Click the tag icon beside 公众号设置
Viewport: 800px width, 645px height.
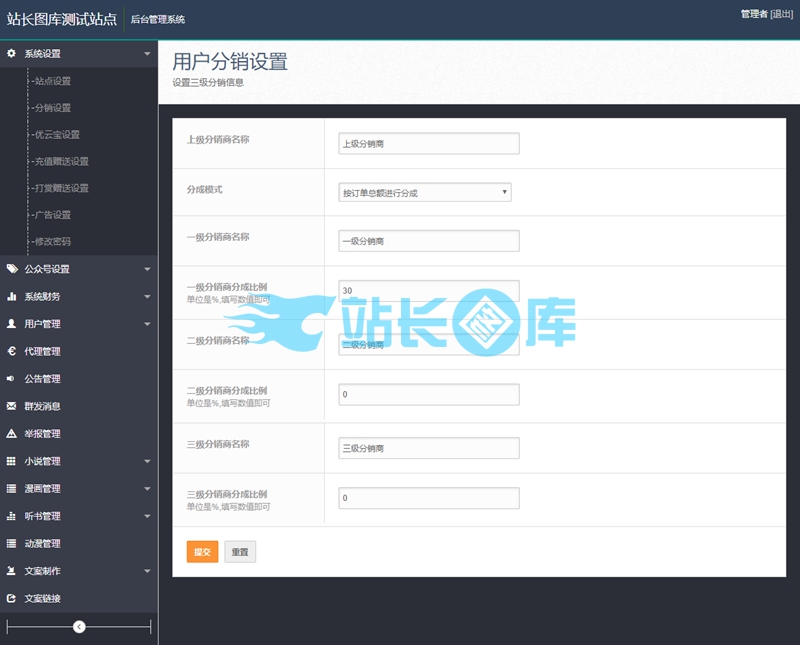pyautogui.click(x=11, y=269)
